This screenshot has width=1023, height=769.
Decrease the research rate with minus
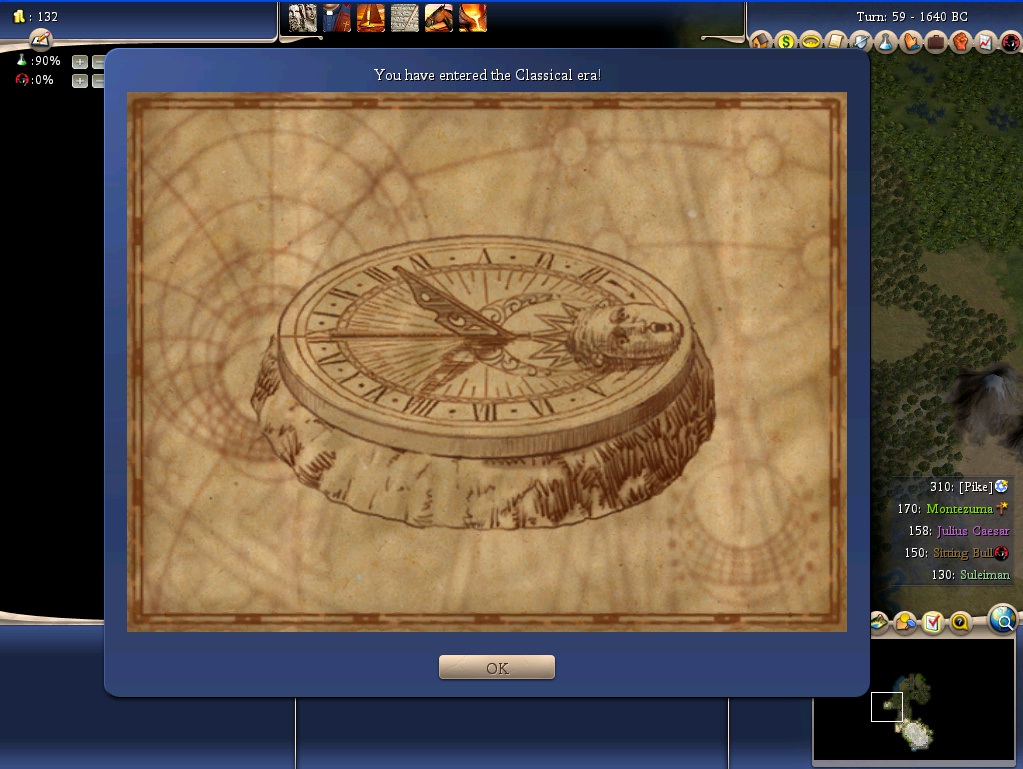(98, 62)
